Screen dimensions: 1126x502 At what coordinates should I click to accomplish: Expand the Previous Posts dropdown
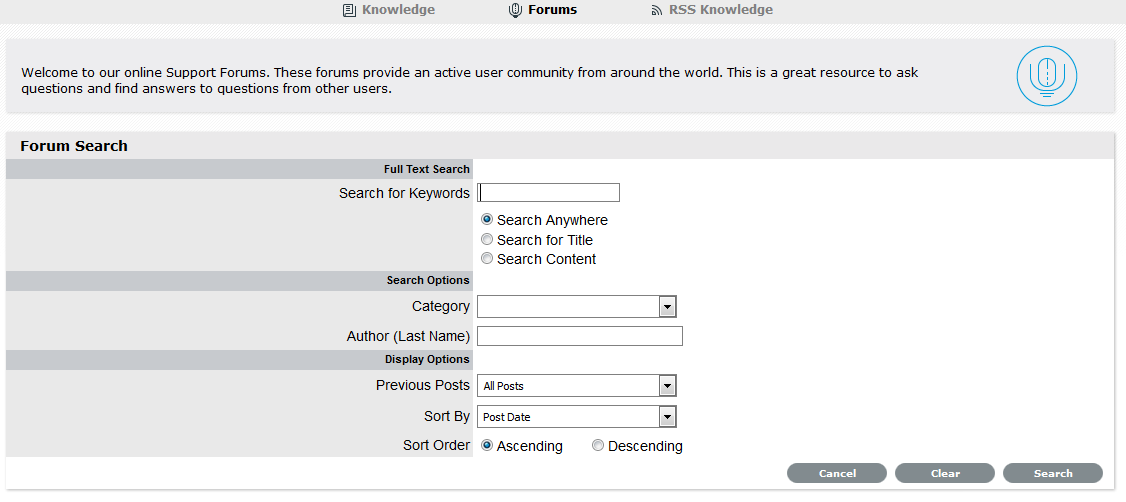[x=577, y=386]
